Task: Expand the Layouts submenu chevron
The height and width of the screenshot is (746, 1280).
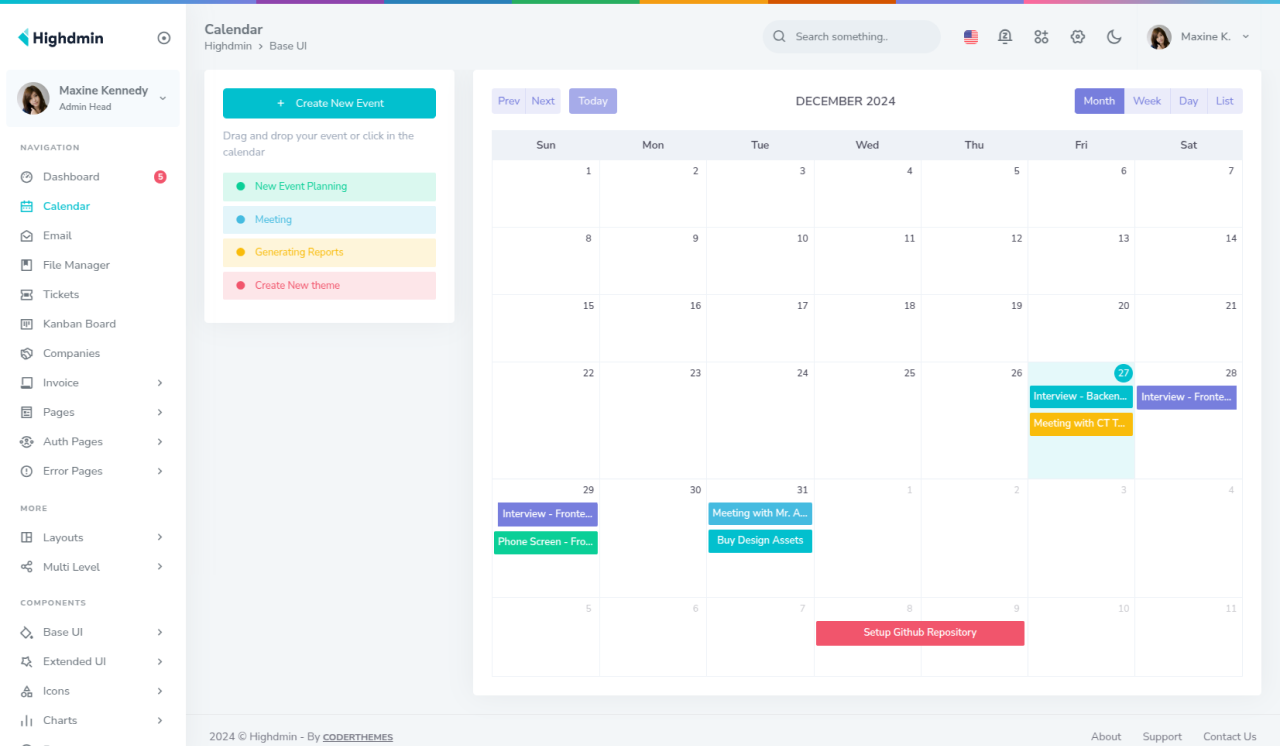Action: pos(160,538)
